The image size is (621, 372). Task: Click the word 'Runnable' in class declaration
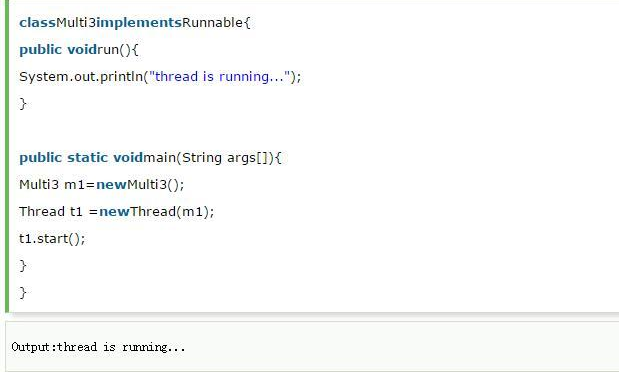[212, 23]
